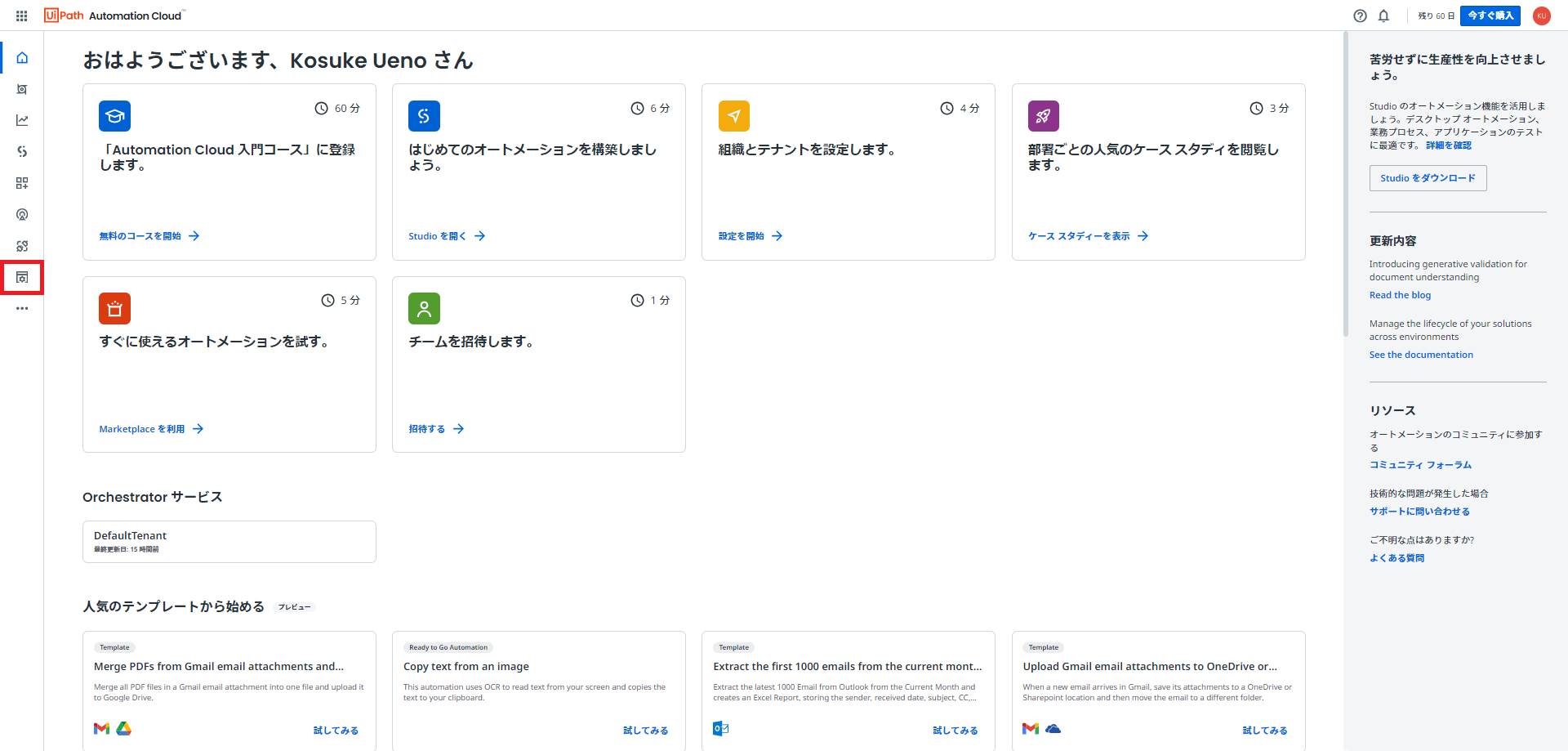Open the Orchestrator sidebar icon below Home
This screenshot has width=1568, height=751.
[22, 89]
